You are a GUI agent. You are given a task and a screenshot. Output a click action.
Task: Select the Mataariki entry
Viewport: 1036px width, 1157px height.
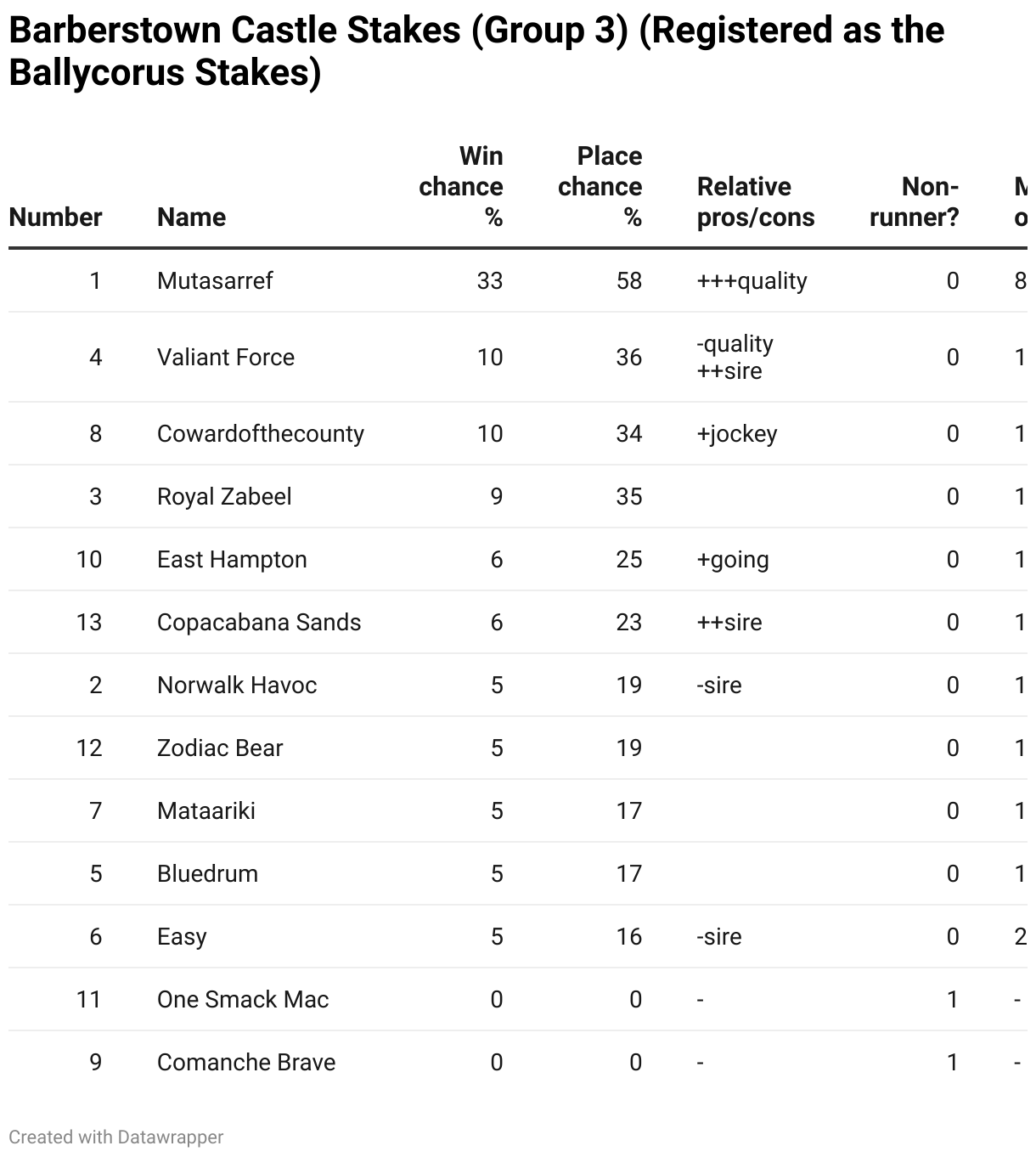pos(206,811)
